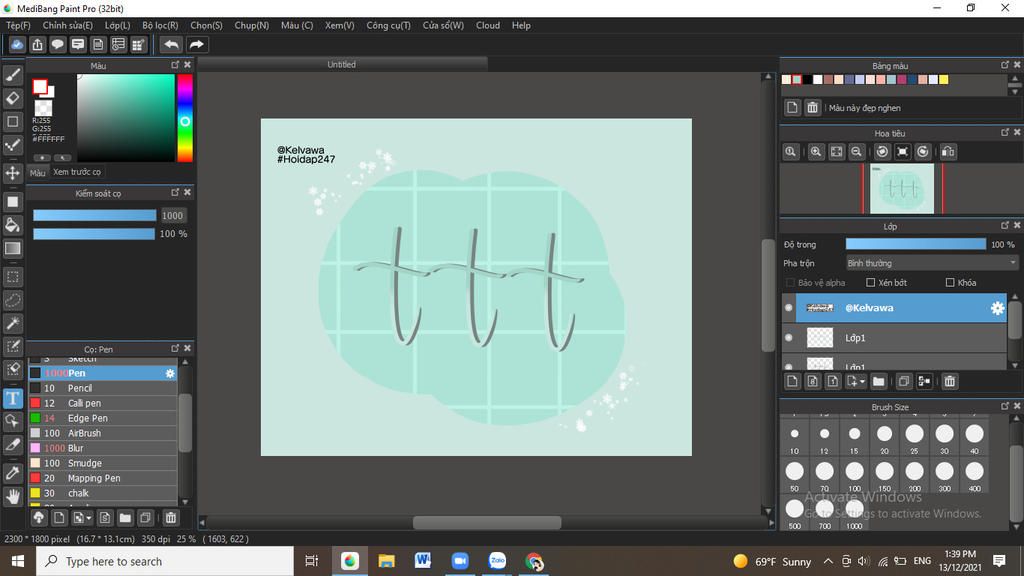
Task: Rotate navigator view left
Action: point(882,152)
